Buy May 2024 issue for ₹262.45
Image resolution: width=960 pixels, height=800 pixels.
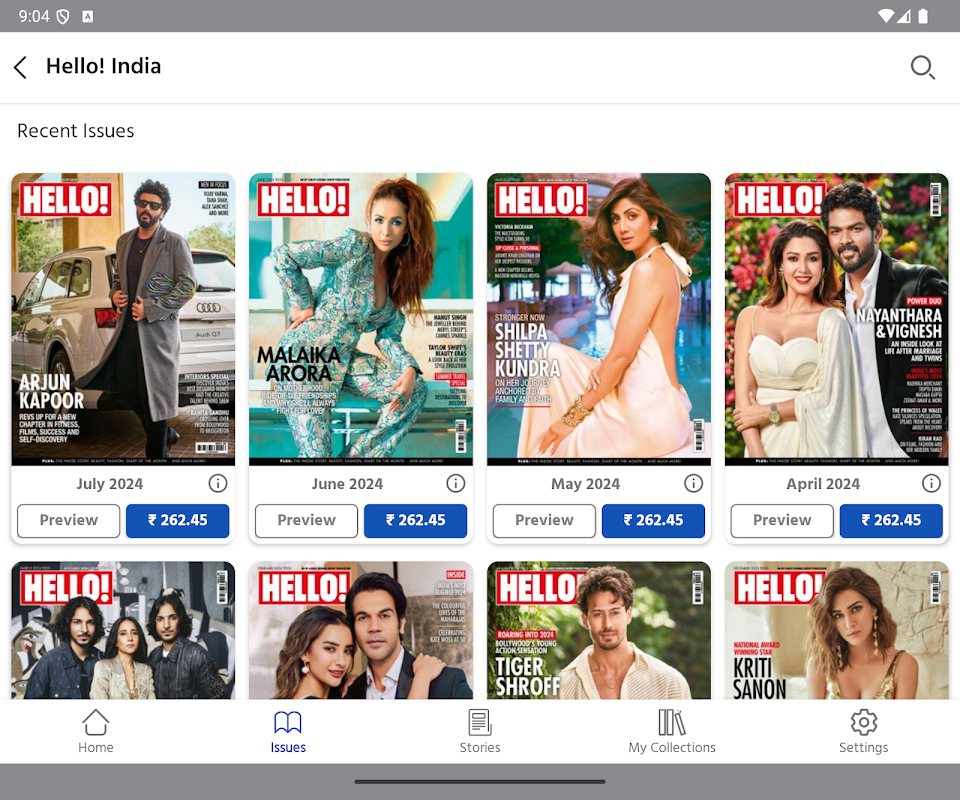(x=653, y=521)
